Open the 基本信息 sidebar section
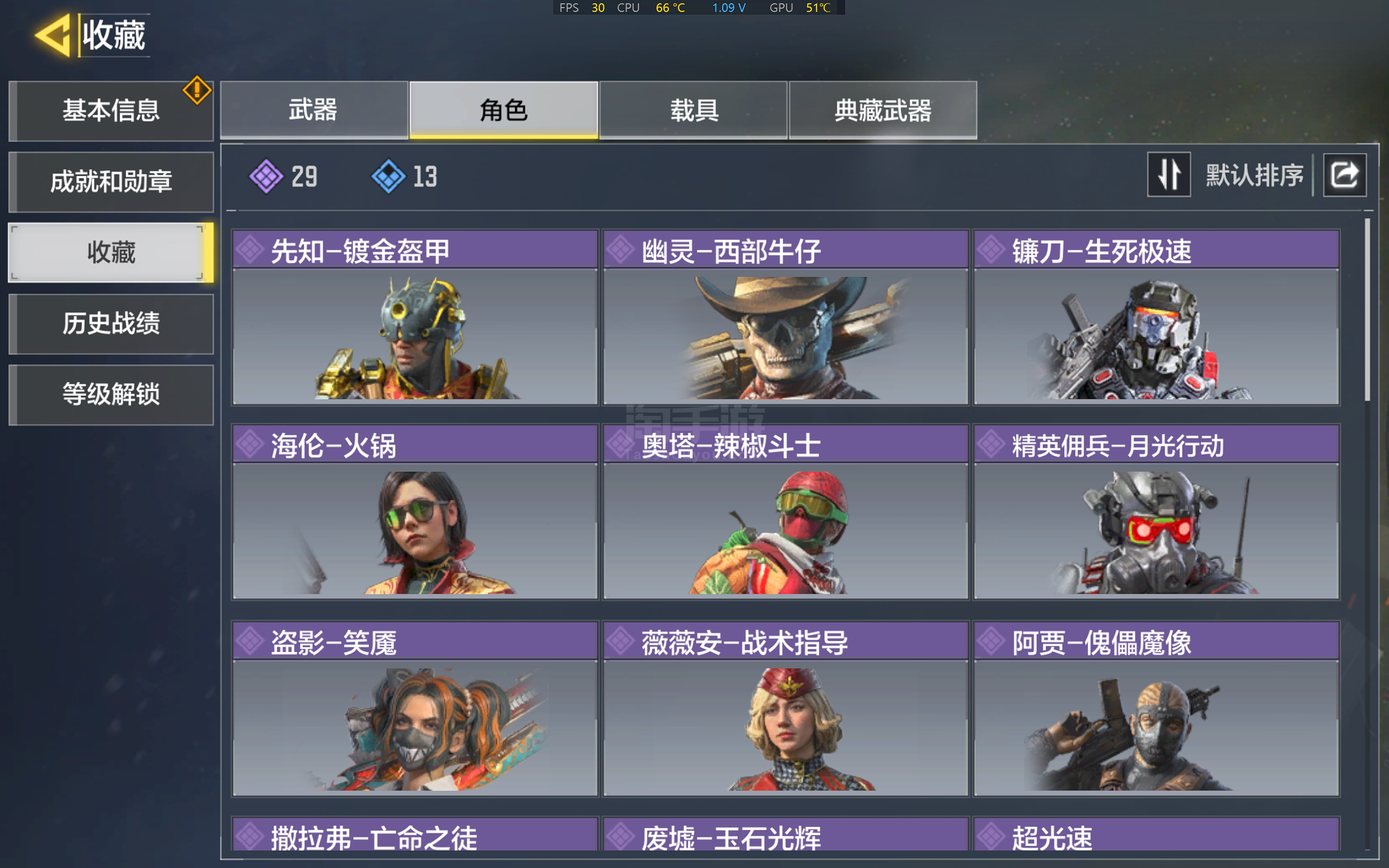This screenshot has height=868, width=1389. pyautogui.click(x=111, y=111)
